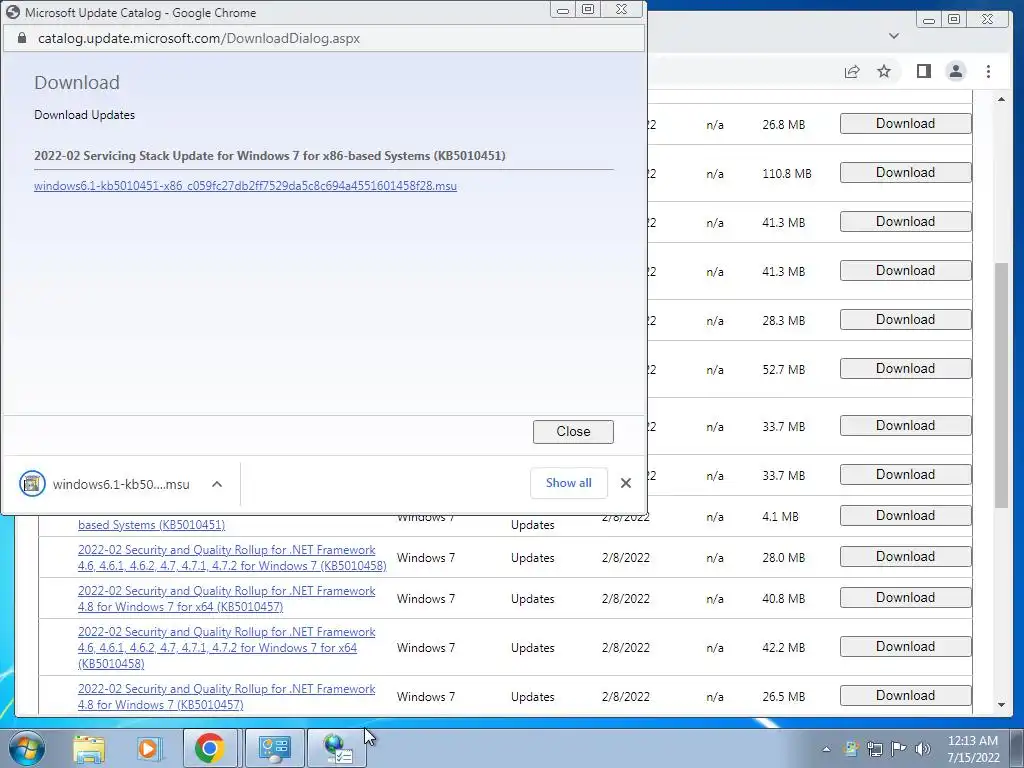Download the 110.8 MB update
The width and height of the screenshot is (1024, 768).
905,172
